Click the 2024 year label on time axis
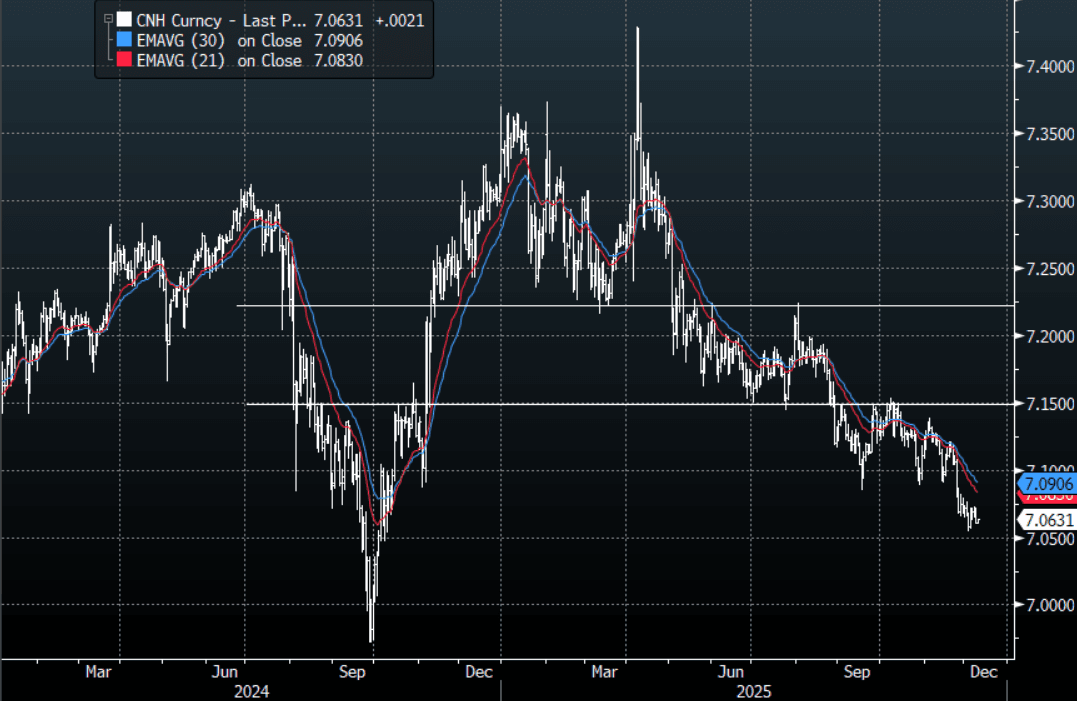Screen dimensions: 1077x701 pyautogui.click(x=250, y=690)
